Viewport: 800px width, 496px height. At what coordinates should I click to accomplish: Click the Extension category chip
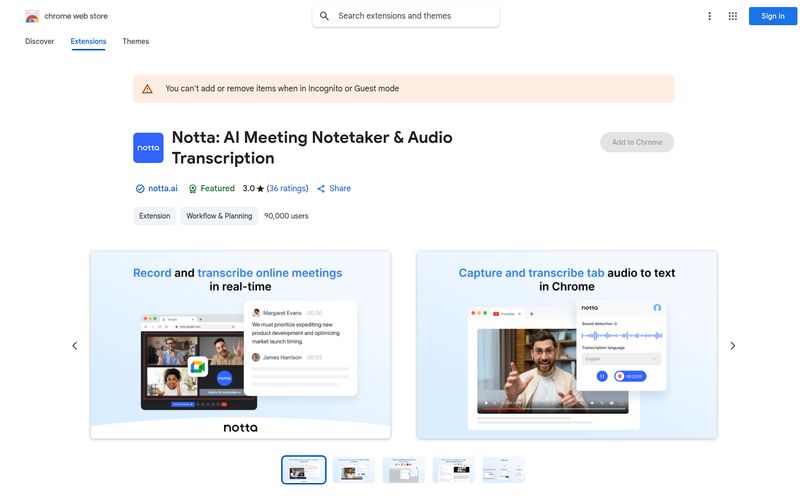point(155,216)
